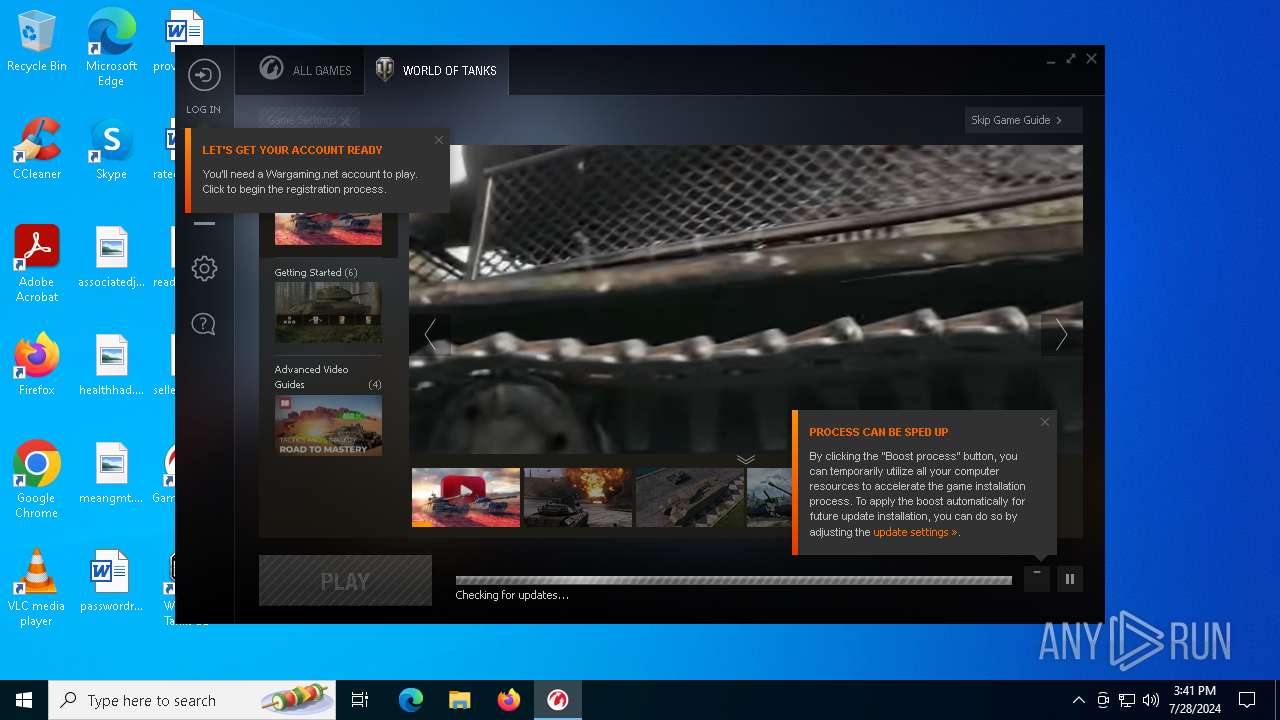1280x720 pixels.
Task: Launch Firefox from the taskbar
Action: coord(509,700)
